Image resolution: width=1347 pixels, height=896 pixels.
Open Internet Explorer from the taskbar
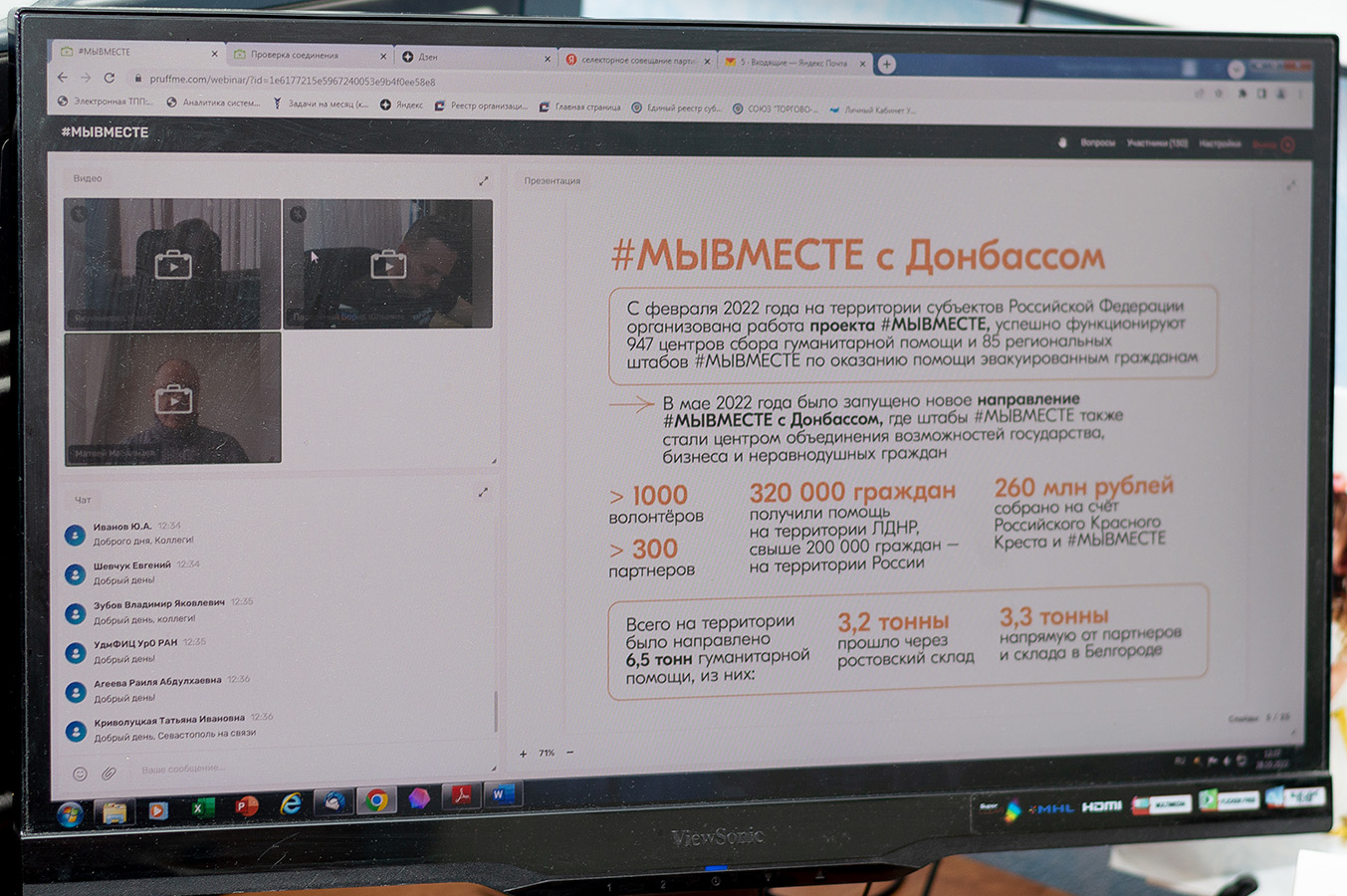(291, 803)
